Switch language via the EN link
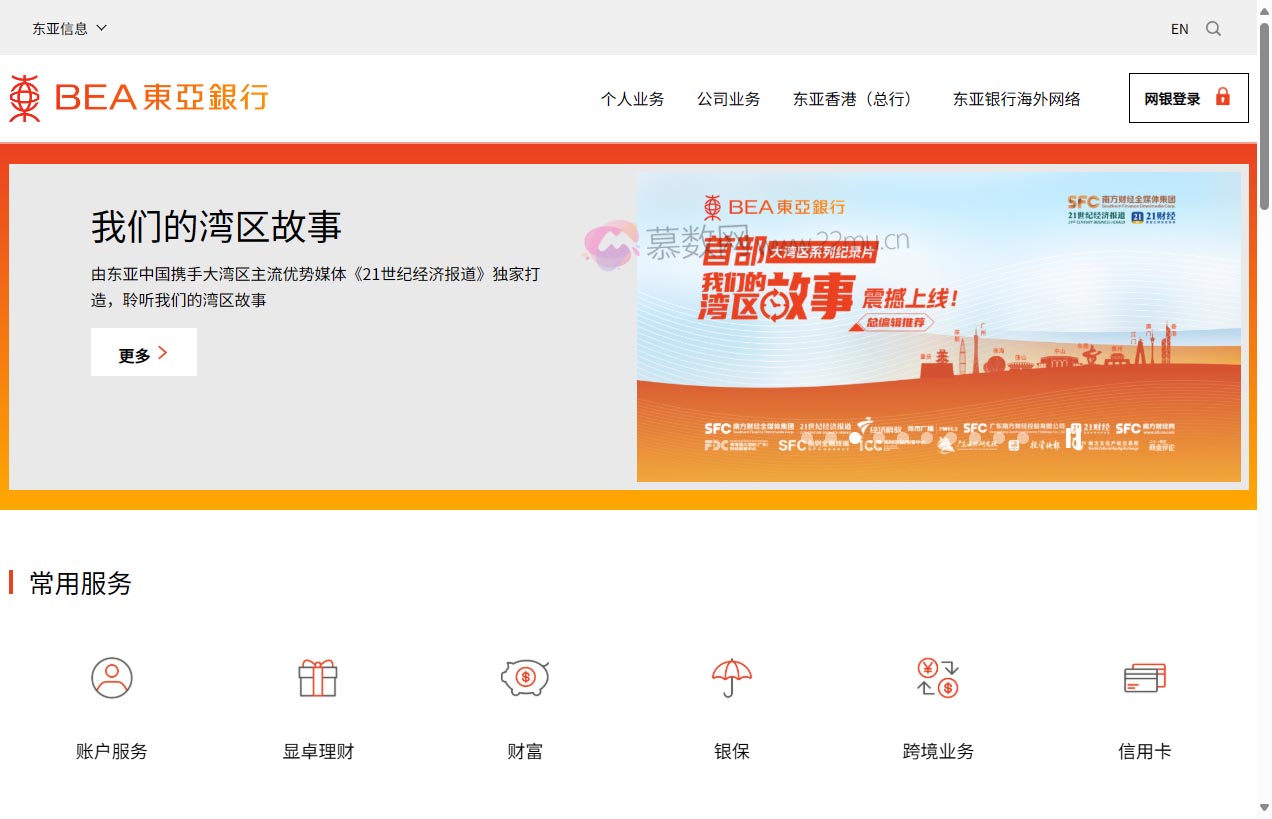The height and width of the screenshot is (819, 1272). (x=1179, y=28)
